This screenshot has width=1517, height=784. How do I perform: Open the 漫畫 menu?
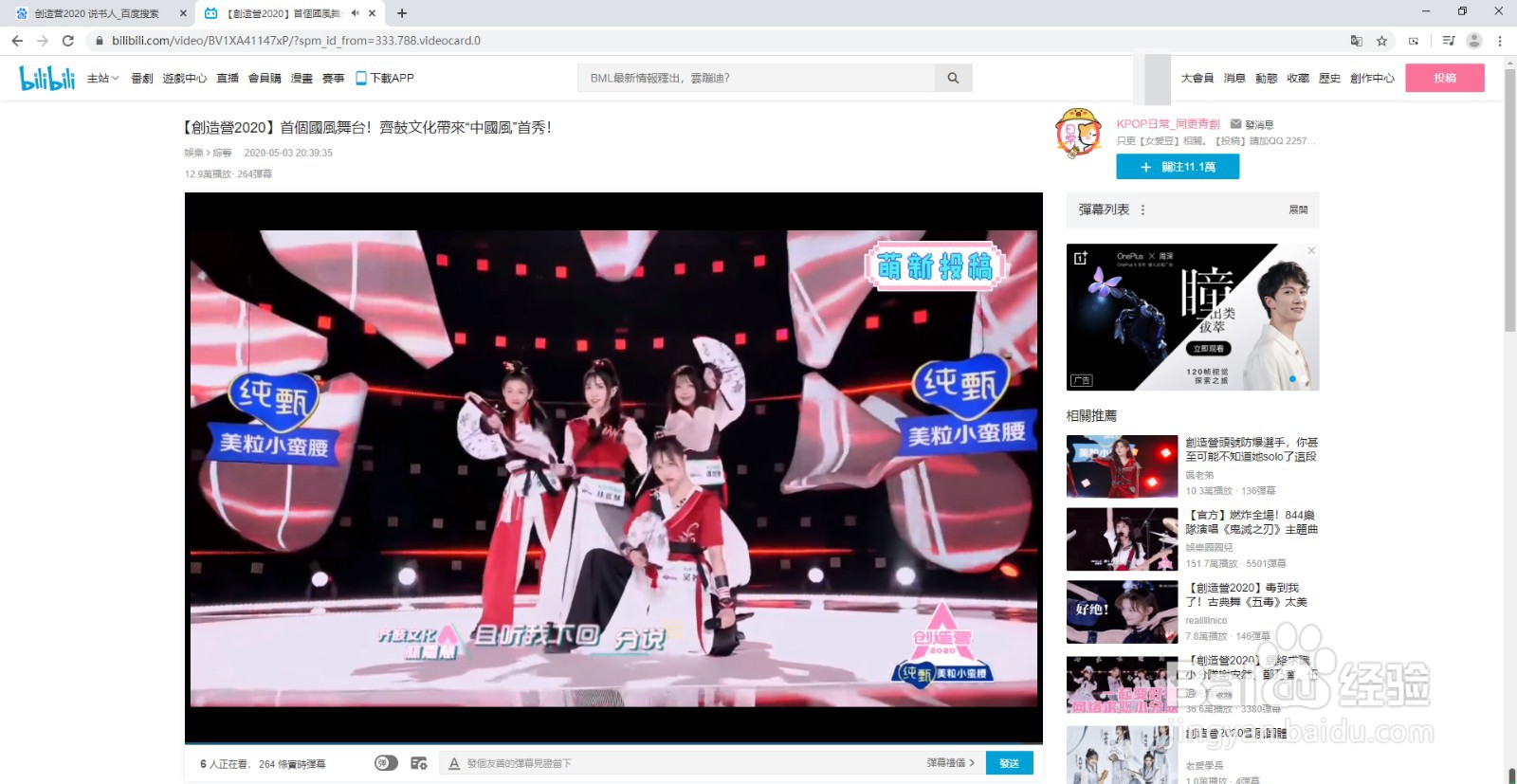pyautogui.click(x=302, y=78)
